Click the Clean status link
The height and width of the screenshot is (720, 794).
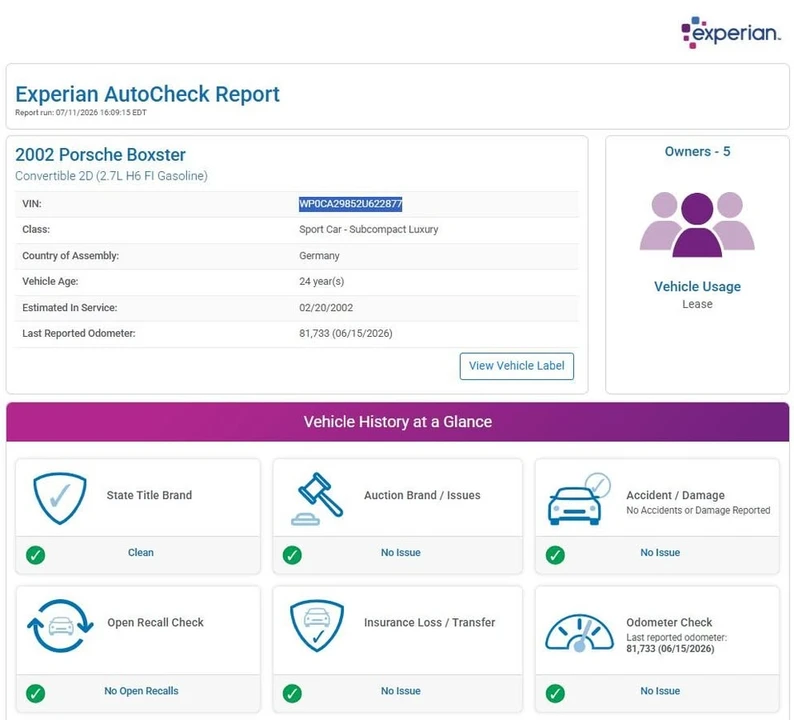coord(141,552)
